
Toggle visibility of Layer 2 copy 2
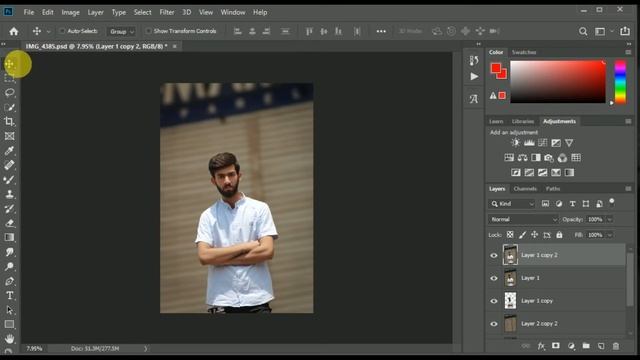pos(494,324)
